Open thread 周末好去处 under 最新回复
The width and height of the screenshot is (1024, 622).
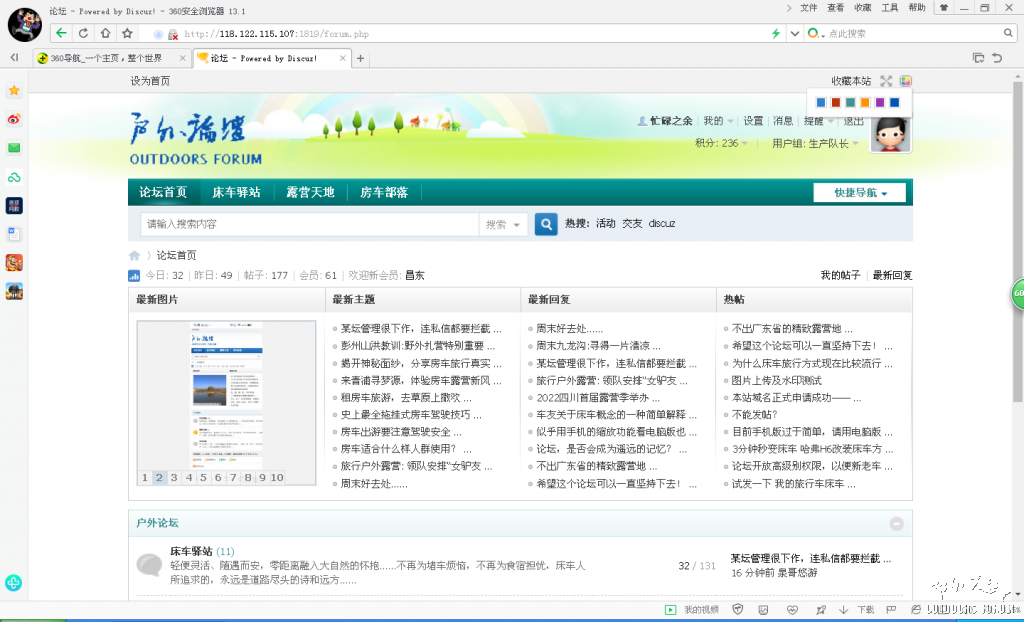(569, 329)
